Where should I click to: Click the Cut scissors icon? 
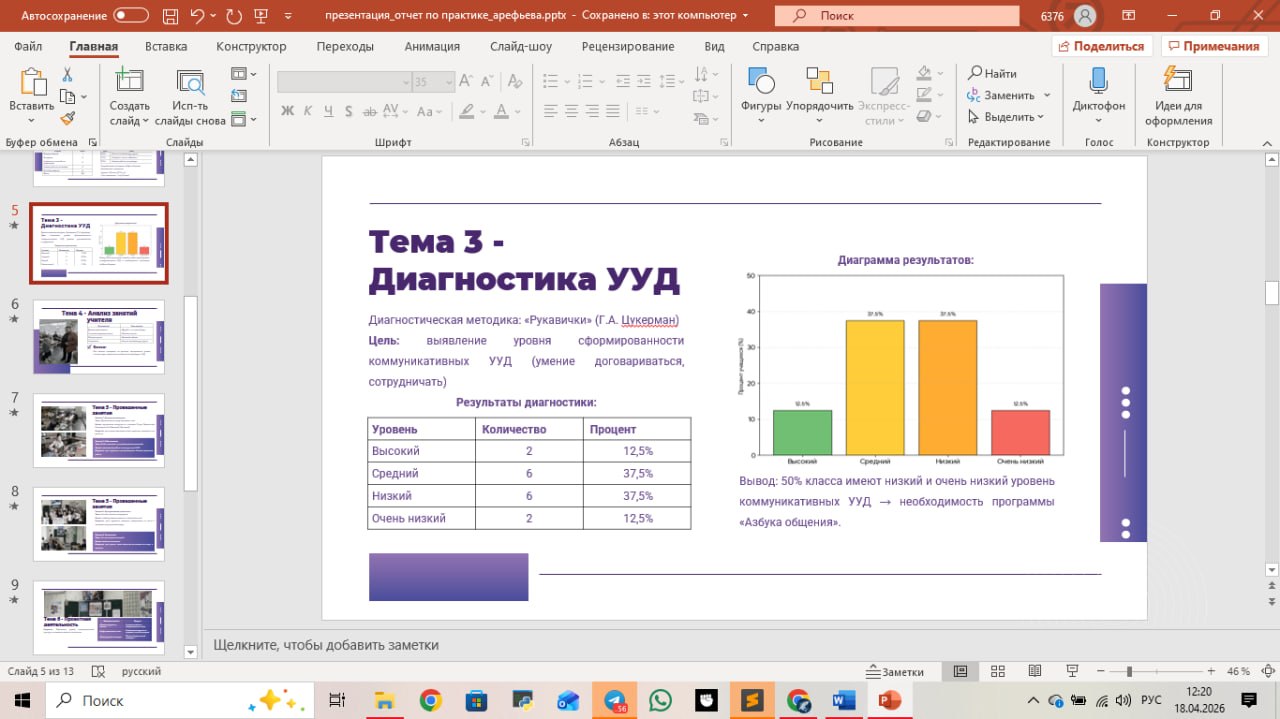[x=68, y=75]
